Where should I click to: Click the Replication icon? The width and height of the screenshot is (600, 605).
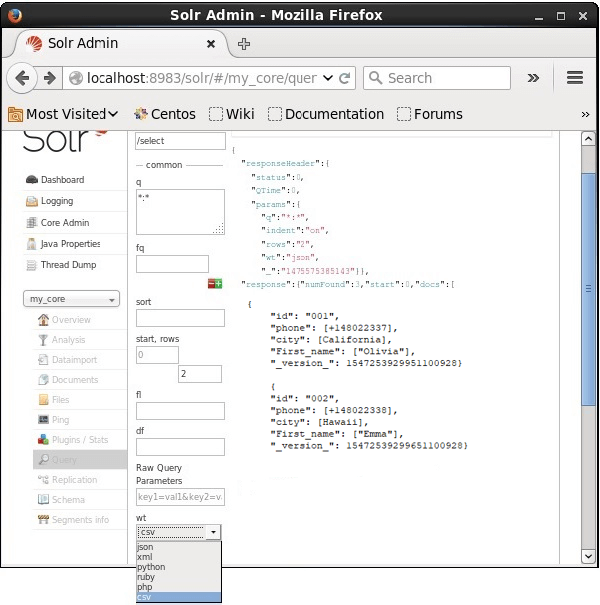43,480
